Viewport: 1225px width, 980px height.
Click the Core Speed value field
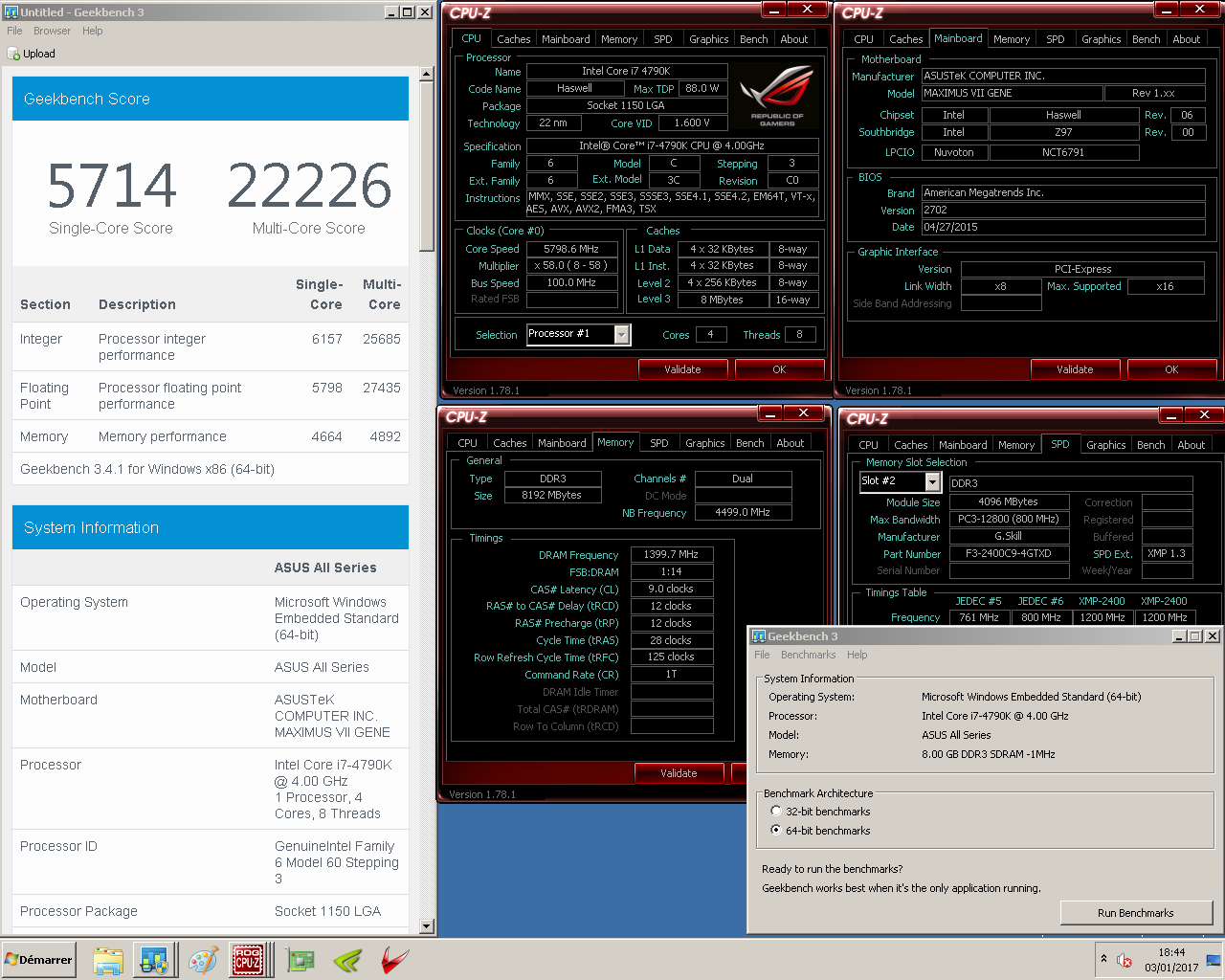coord(571,249)
